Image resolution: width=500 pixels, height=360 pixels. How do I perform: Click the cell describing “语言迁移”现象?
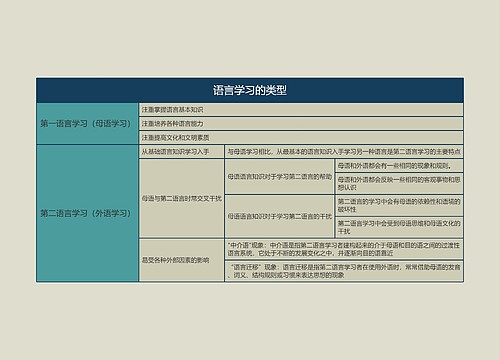[344, 271]
